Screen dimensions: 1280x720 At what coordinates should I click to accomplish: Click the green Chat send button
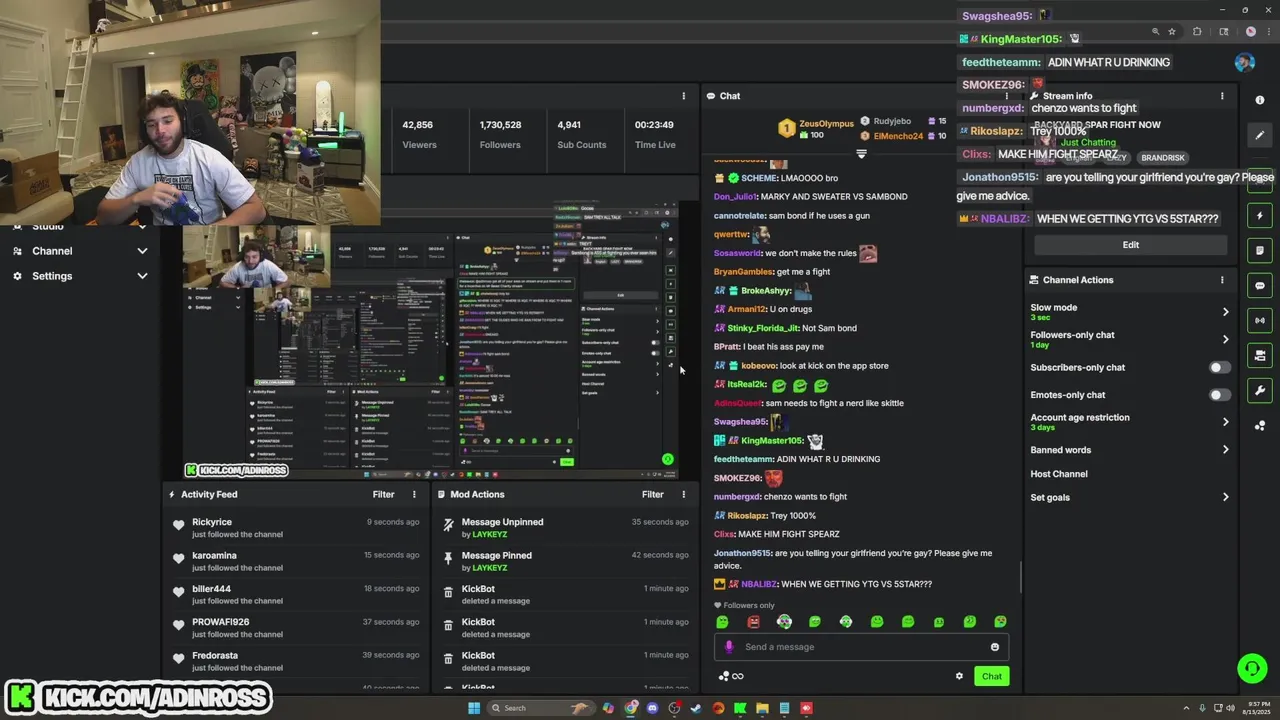pos(991,676)
